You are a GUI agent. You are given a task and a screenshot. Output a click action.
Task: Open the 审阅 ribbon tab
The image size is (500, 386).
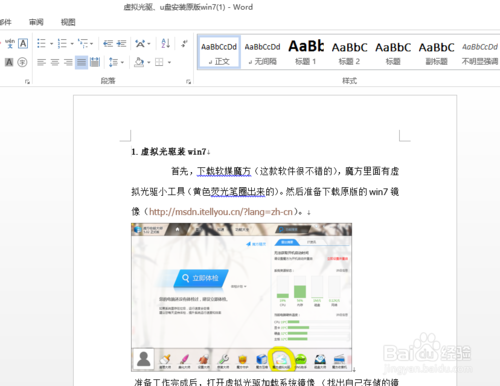36,22
